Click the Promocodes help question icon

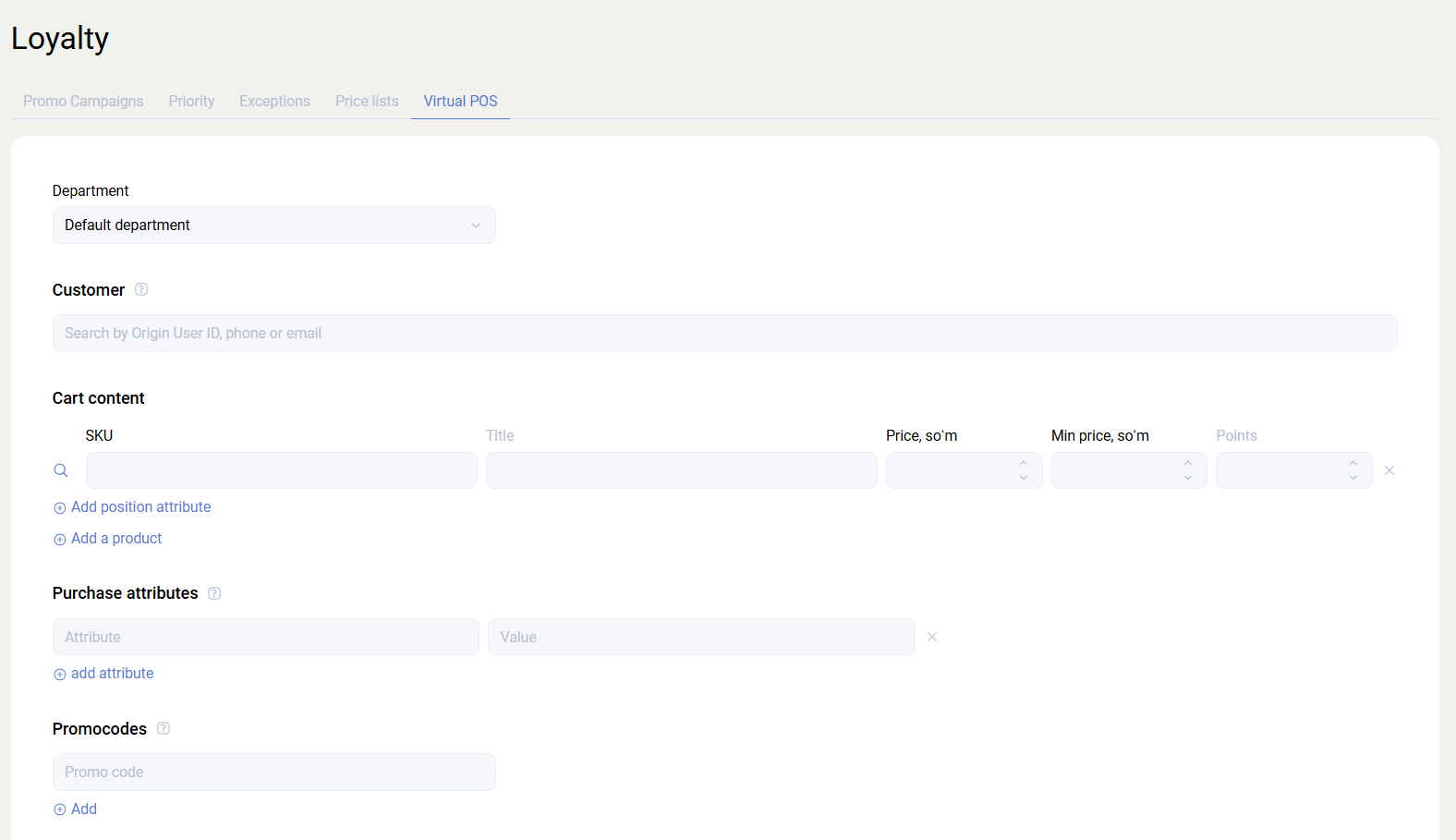point(164,728)
